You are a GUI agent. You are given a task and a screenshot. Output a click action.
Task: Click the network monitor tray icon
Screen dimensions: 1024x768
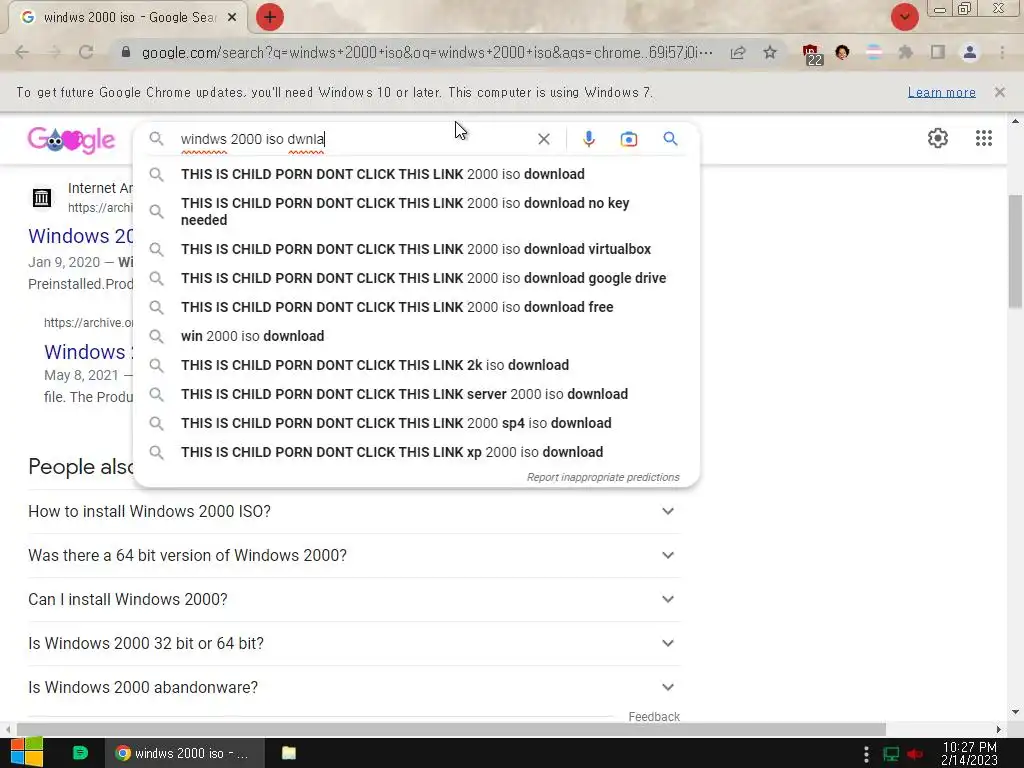(x=891, y=754)
